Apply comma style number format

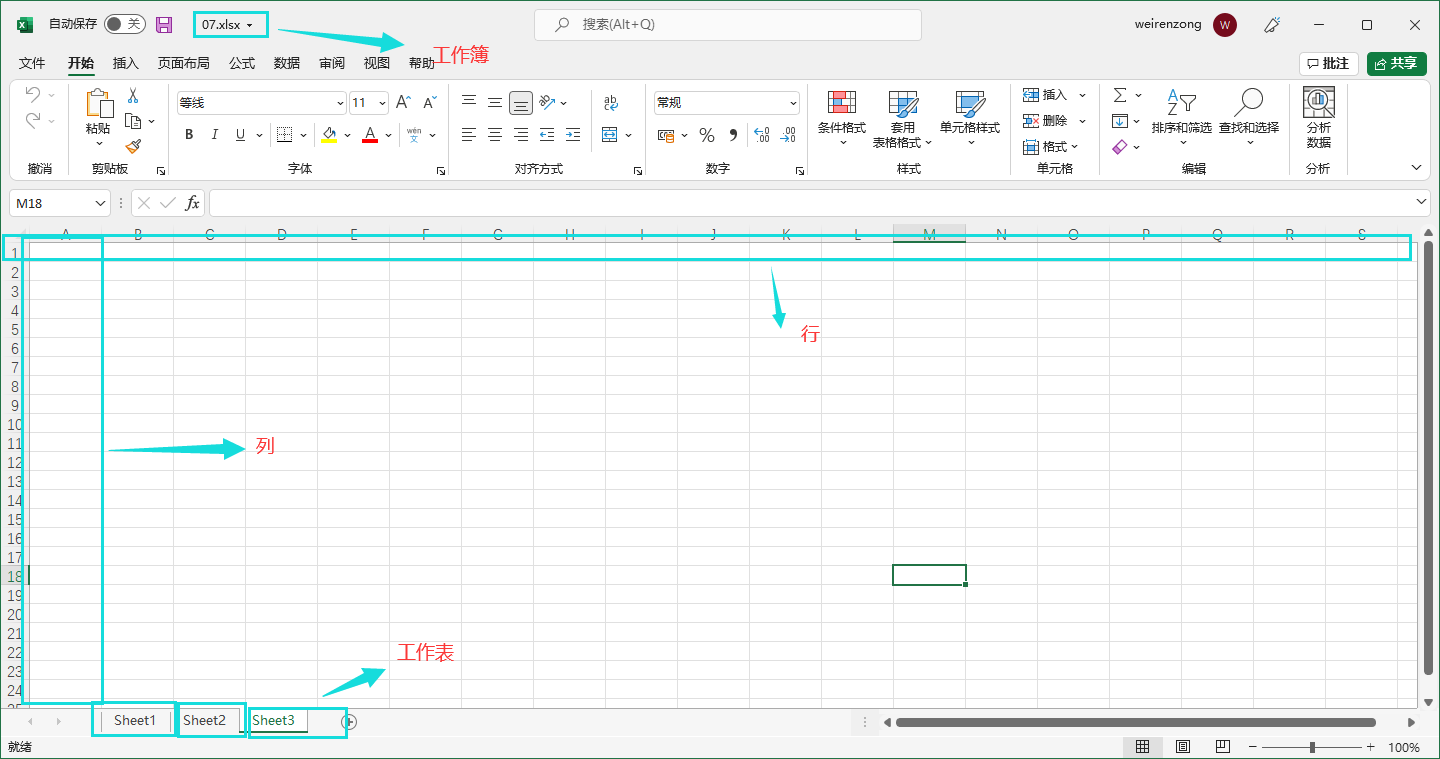click(x=733, y=135)
